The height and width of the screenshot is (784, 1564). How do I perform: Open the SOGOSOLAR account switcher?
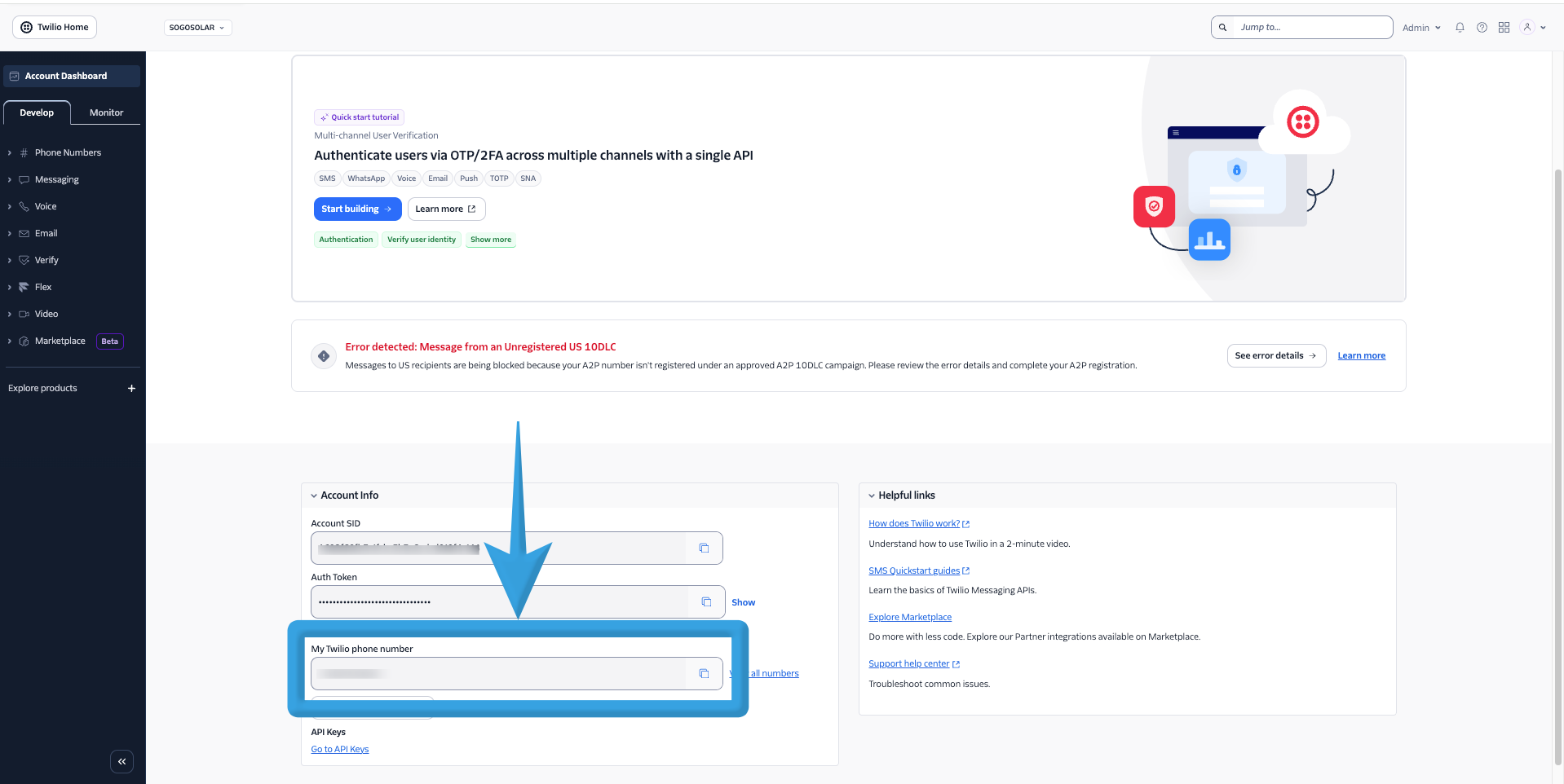coord(197,27)
